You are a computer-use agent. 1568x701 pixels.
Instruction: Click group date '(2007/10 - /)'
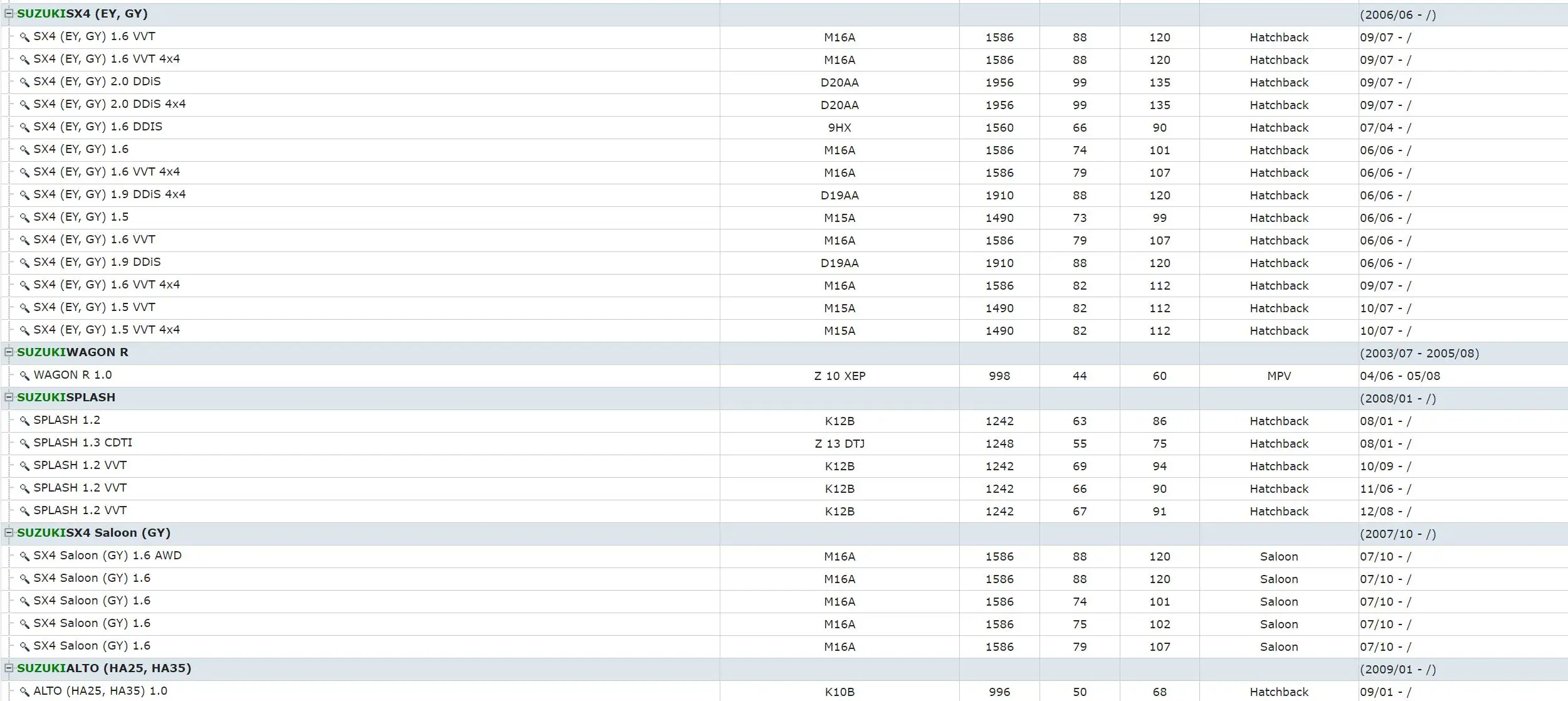coord(1398,534)
